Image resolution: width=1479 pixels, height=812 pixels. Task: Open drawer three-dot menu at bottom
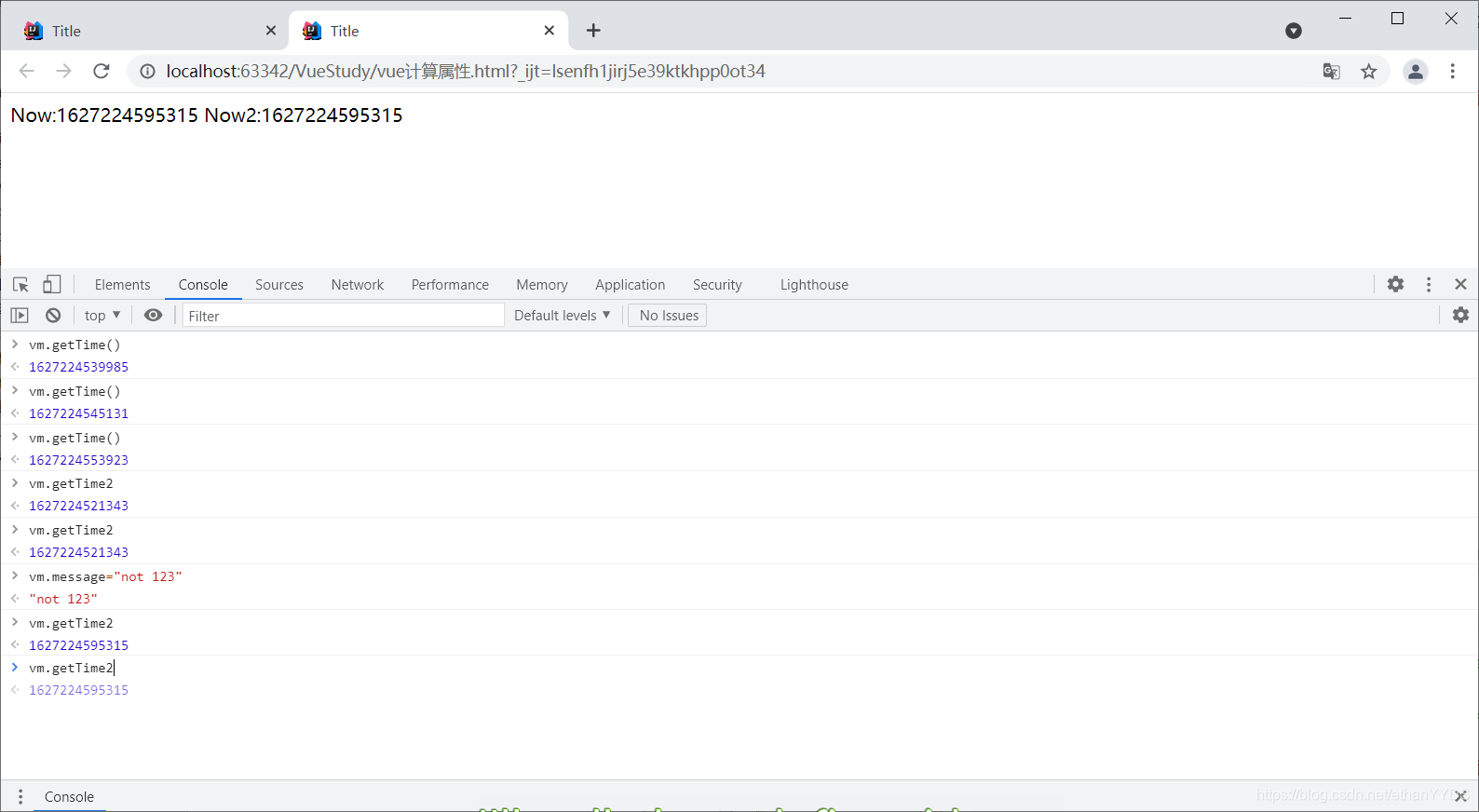pos(20,796)
